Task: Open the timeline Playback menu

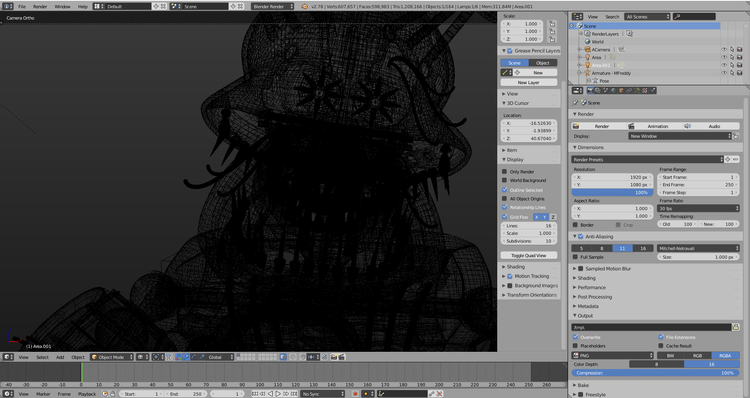Action: click(87, 394)
